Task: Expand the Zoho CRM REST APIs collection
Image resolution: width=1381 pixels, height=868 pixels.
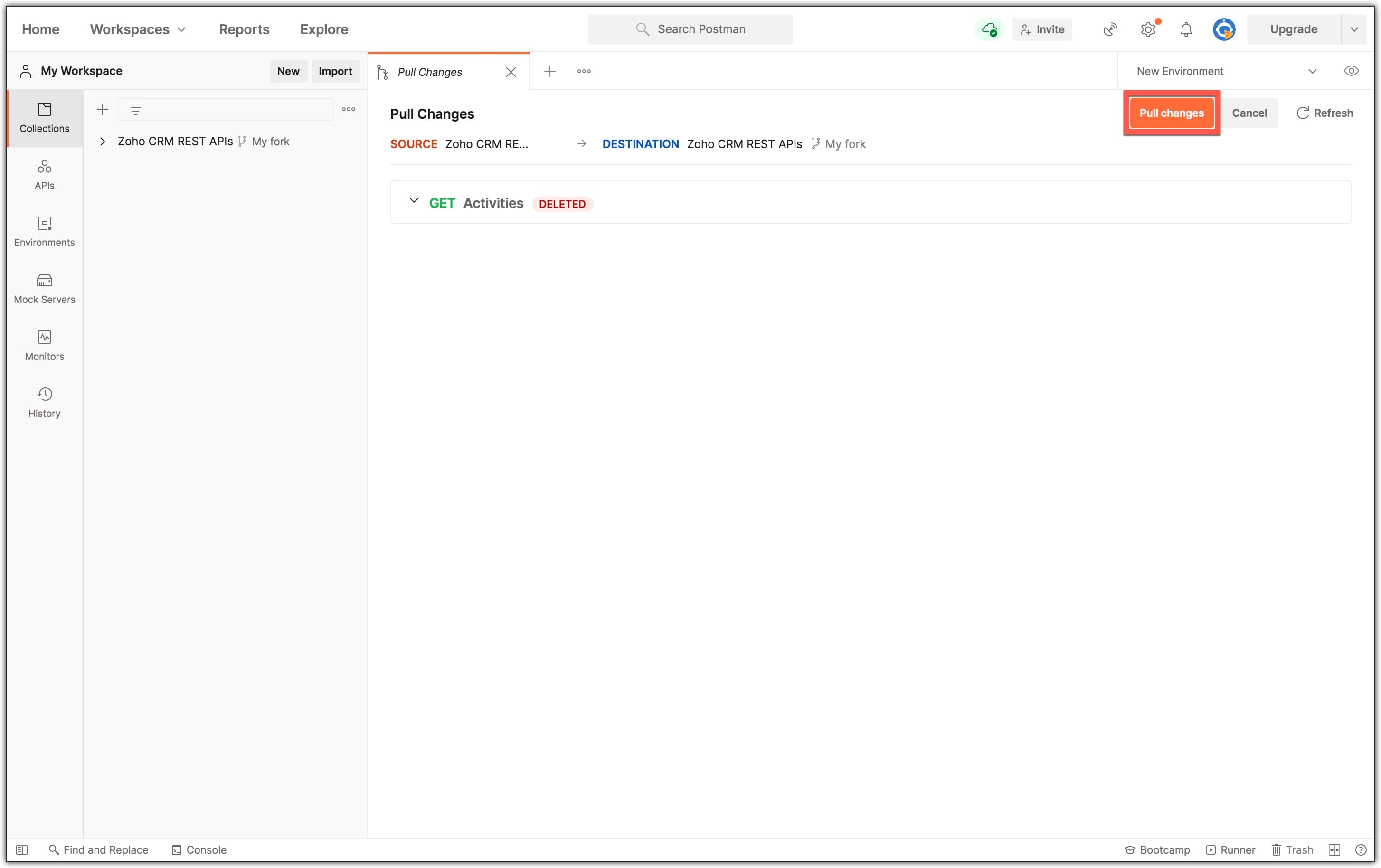Action: [102, 142]
